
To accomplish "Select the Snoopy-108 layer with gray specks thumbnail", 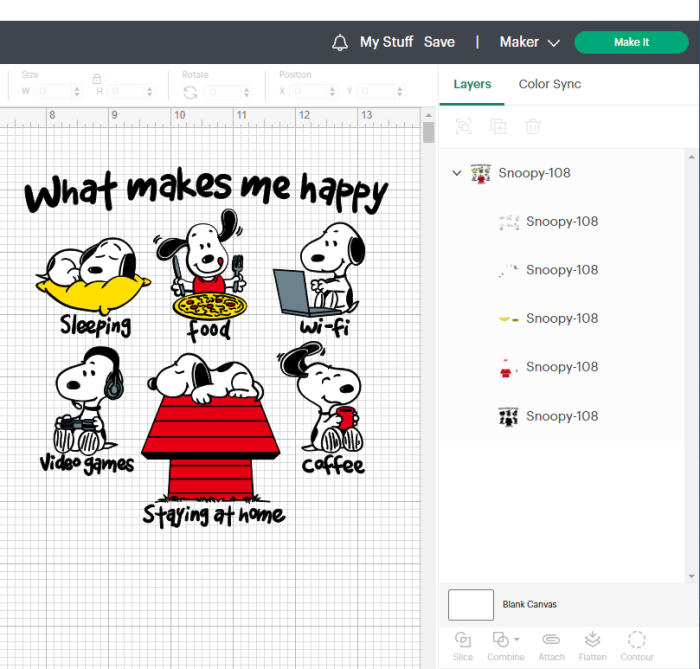I will (562, 270).
